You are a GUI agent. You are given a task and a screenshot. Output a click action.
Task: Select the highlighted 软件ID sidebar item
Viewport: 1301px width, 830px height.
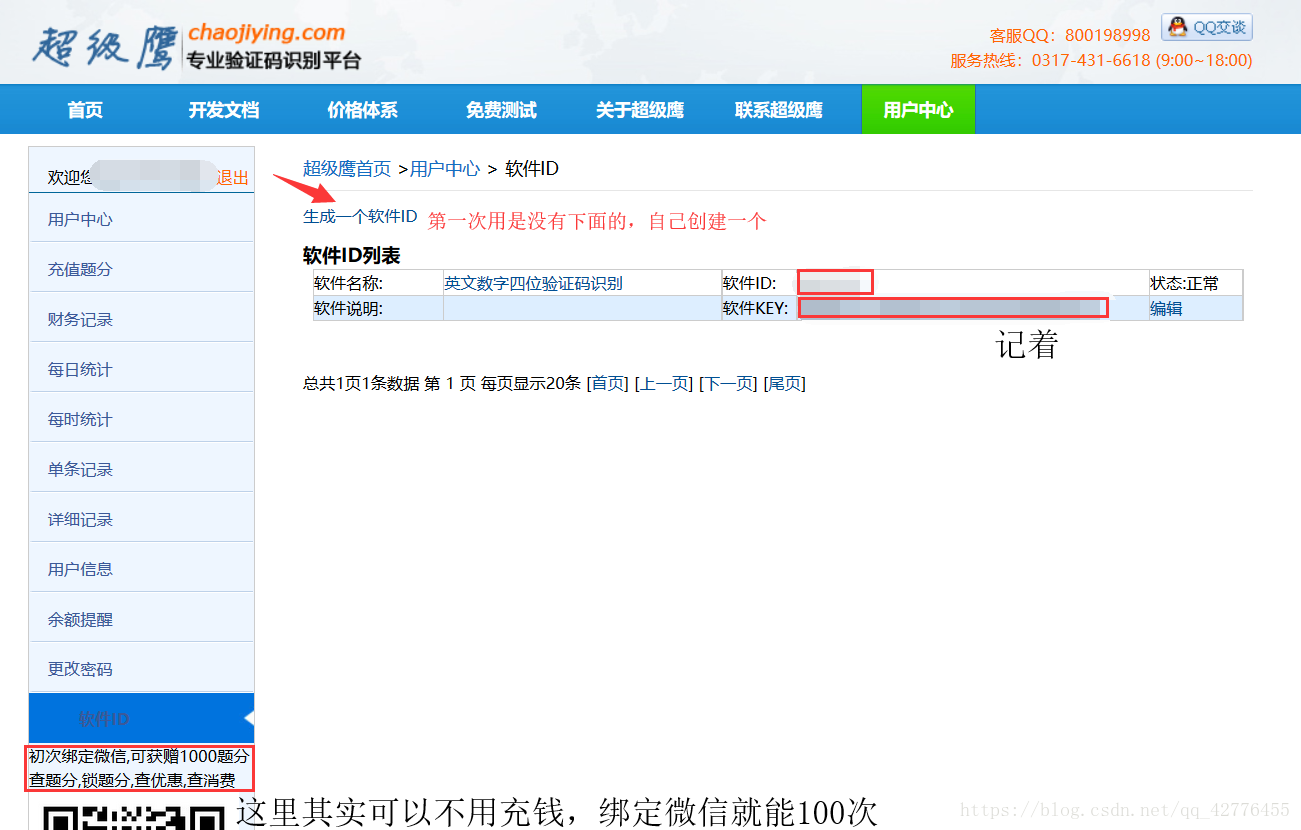coord(141,718)
